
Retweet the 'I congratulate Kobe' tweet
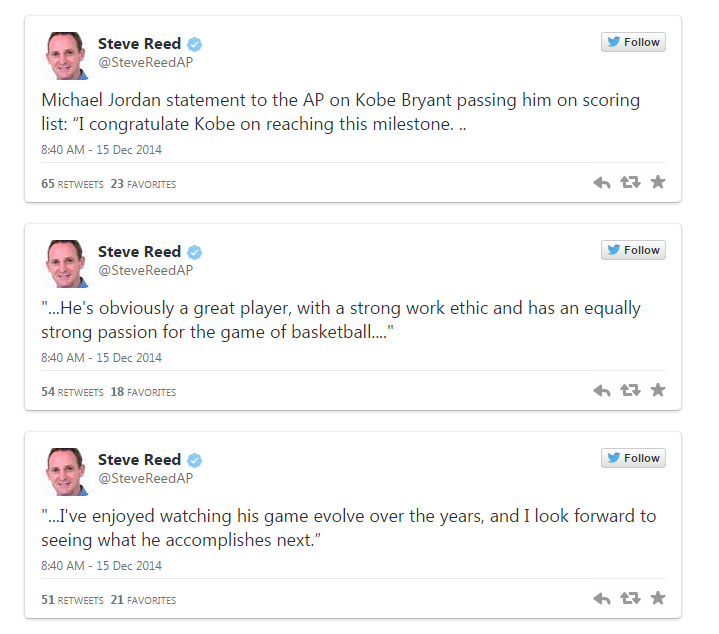tap(630, 183)
